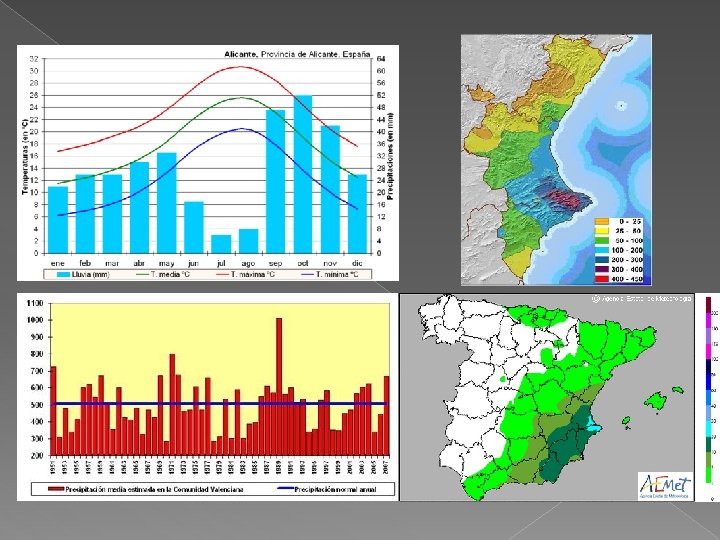Viewport: 720px width, 540px height.
Task: Click the cyan area on Spain's east coast
Action: pos(595,428)
